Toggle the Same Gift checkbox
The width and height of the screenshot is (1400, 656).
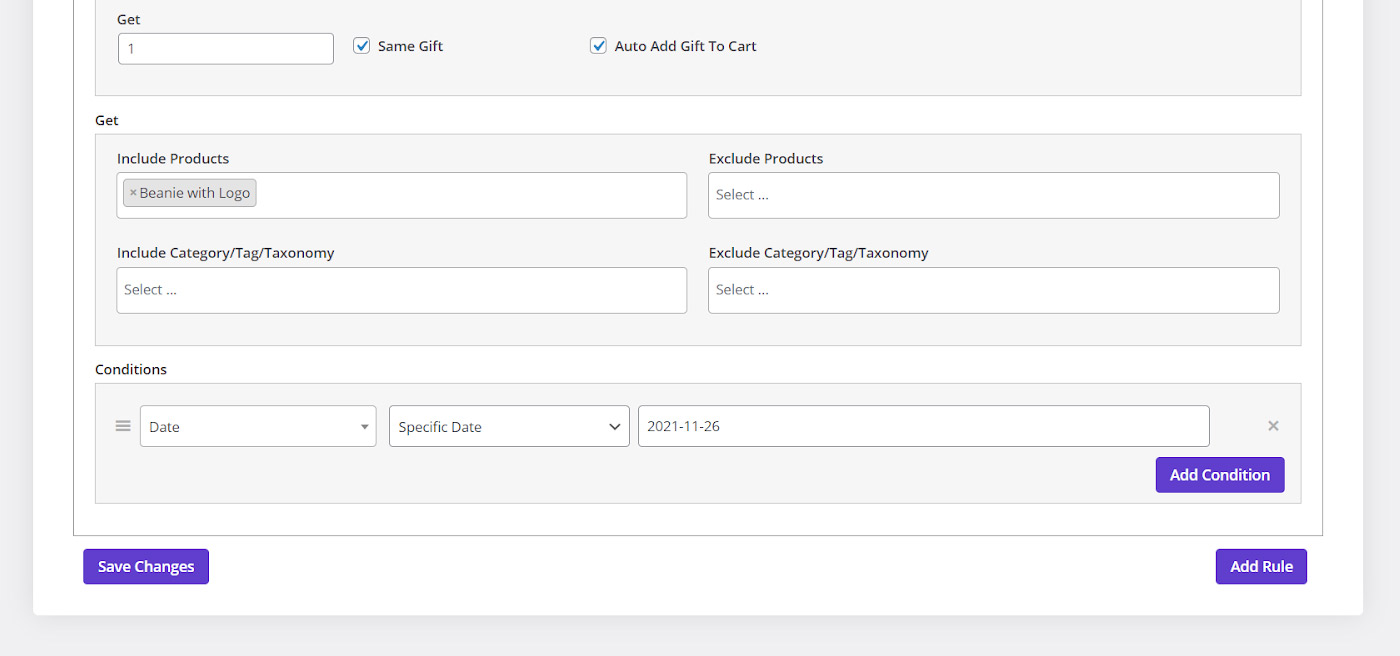click(362, 46)
